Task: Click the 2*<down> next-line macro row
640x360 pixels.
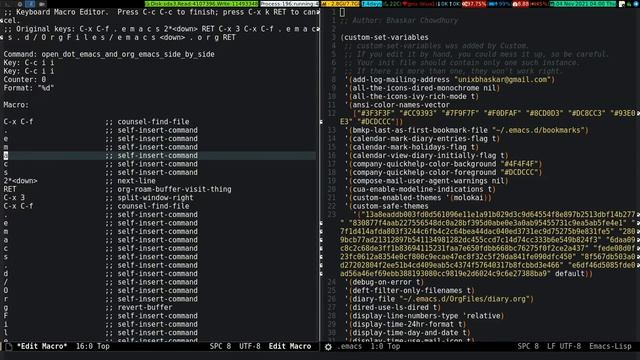Action: point(80,181)
